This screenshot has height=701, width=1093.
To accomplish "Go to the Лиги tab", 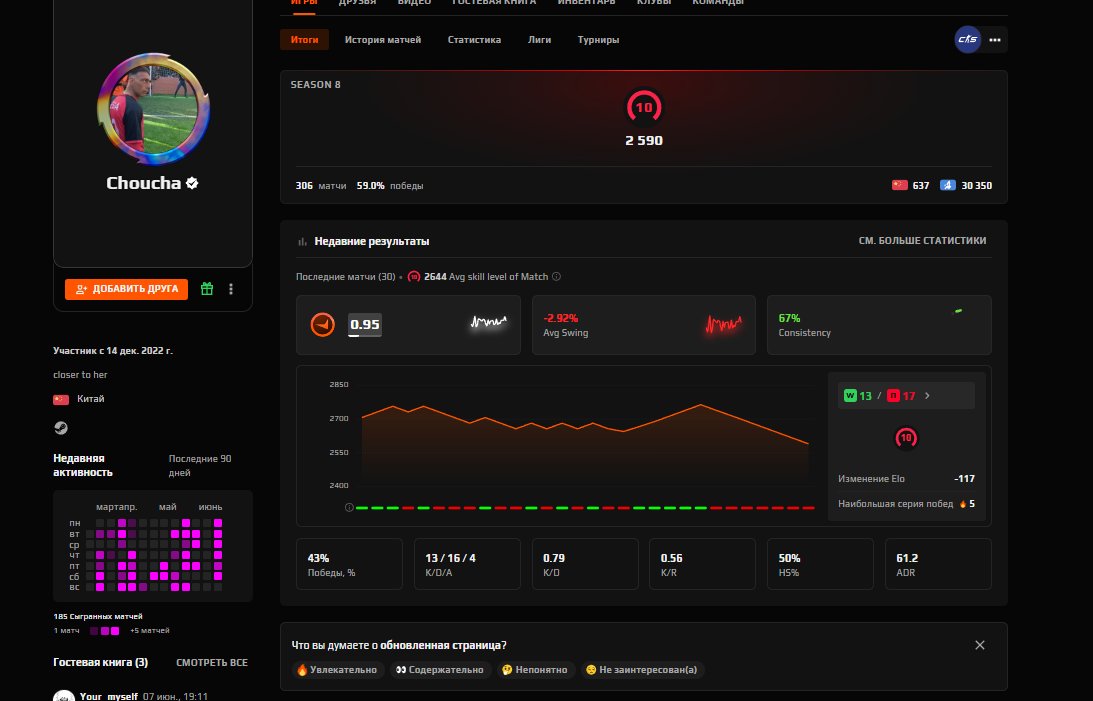I will 540,40.
